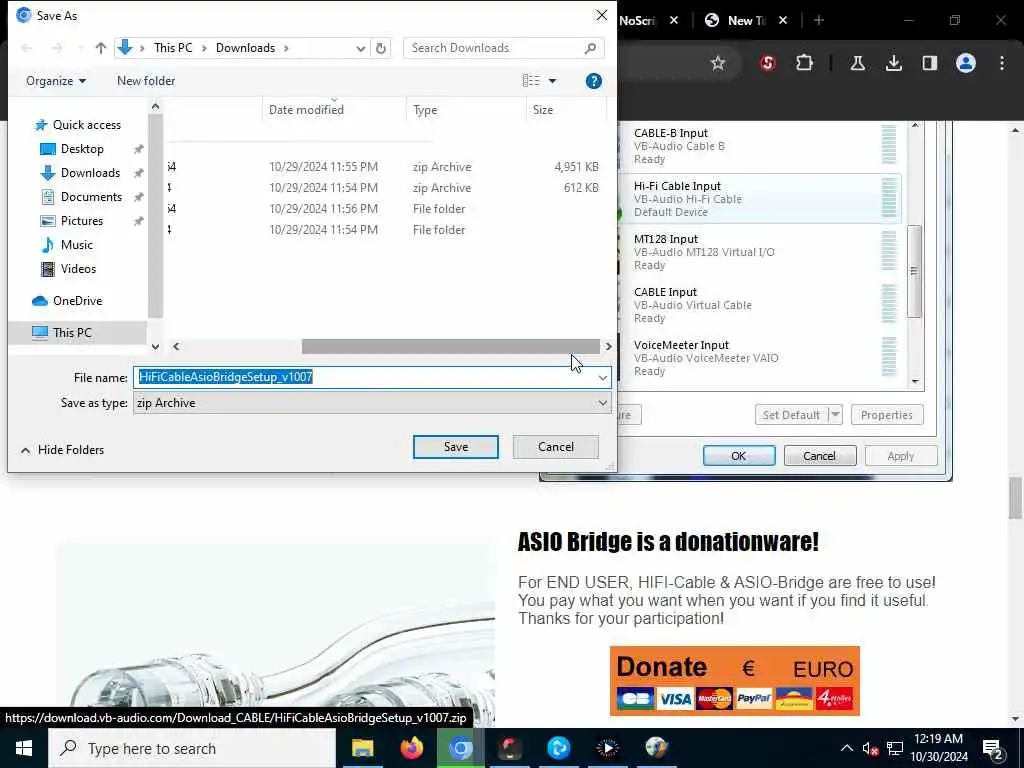Open the Organize menu

56,81
